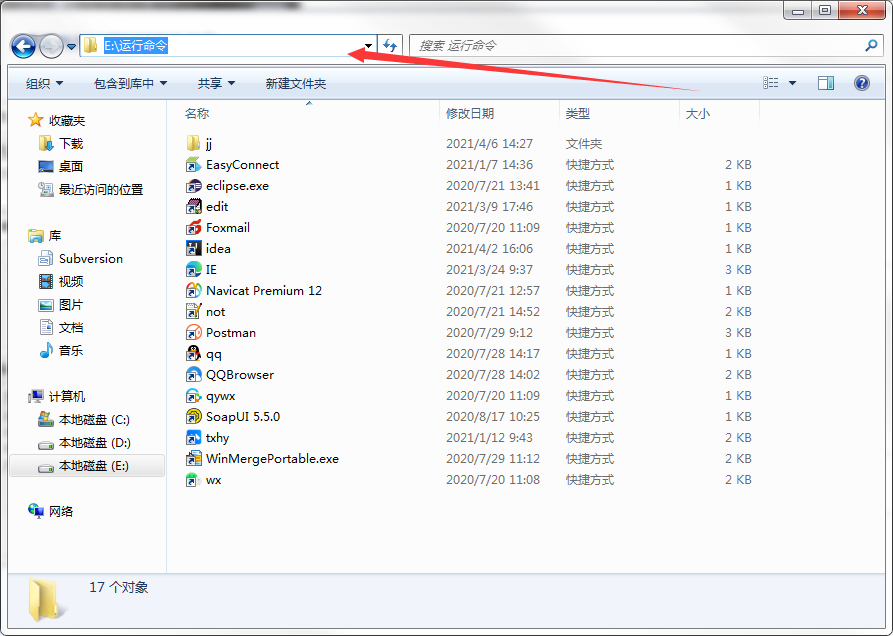Screen dimensions: 893x636
Task: Click the date 2021/4/6 14:27
Action: (x=489, y=143)
